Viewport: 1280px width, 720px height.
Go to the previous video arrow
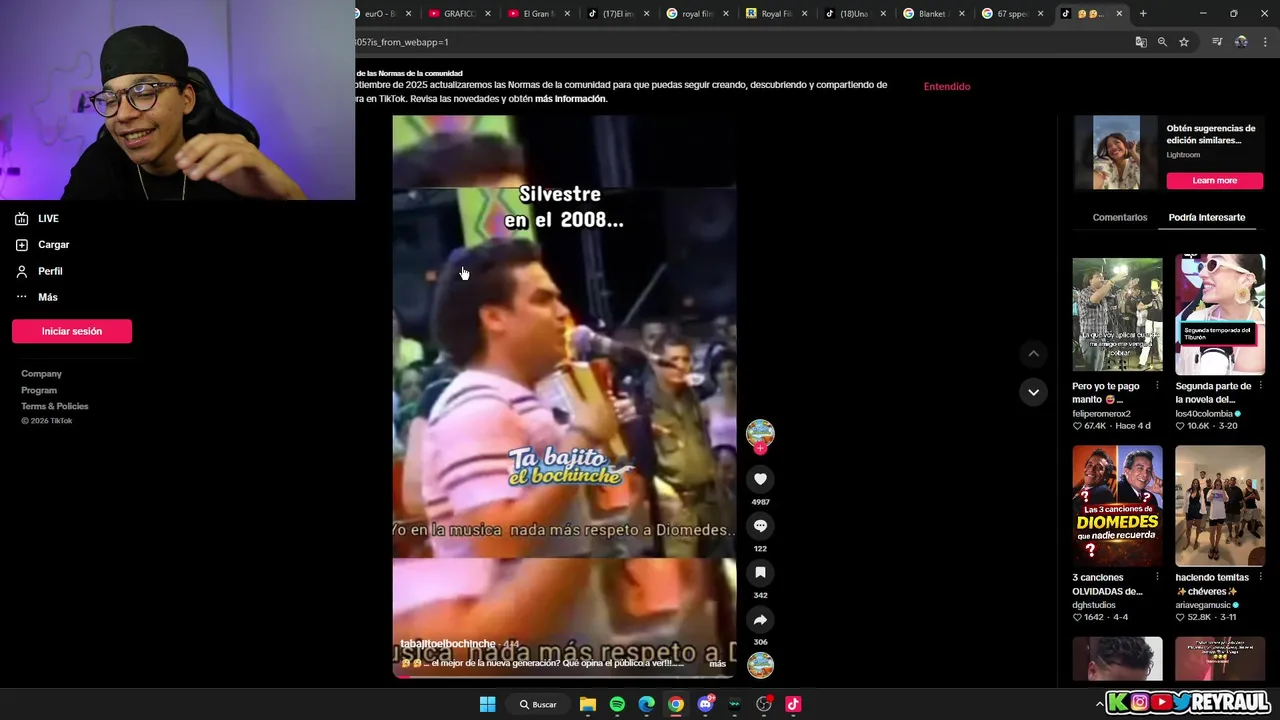pos(1033,353)
